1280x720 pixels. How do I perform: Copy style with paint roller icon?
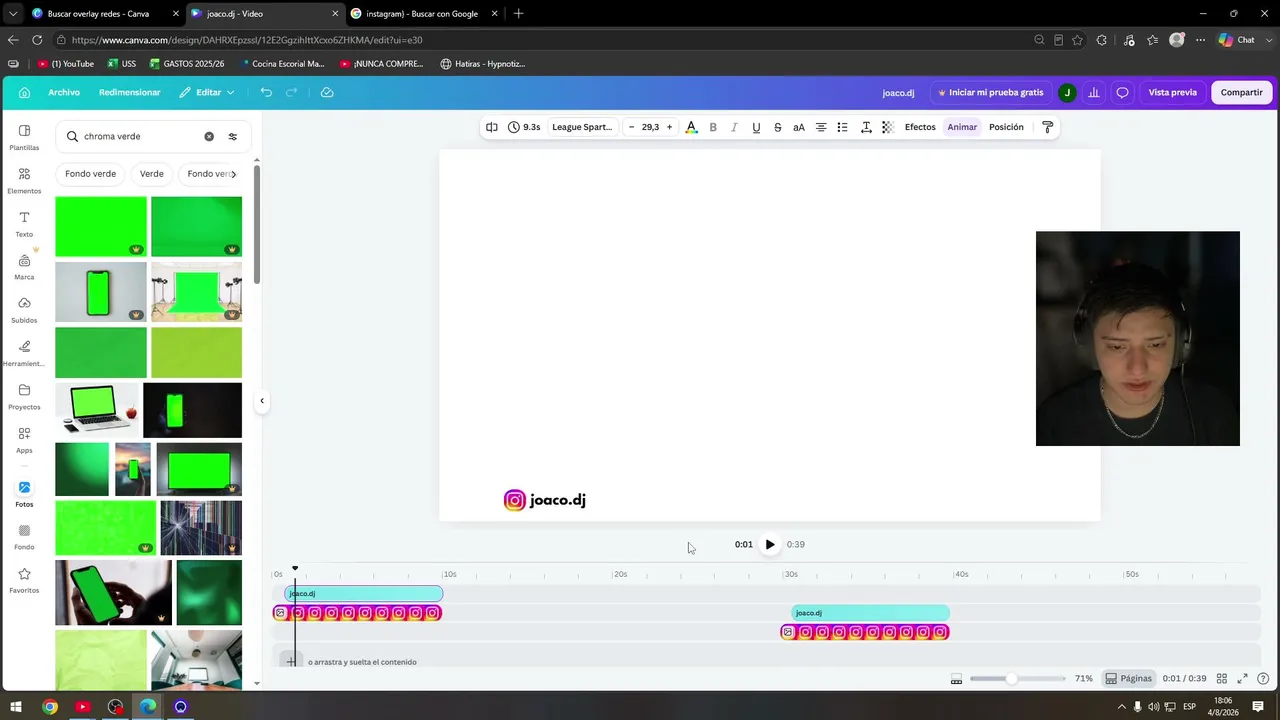point(1047,127)
